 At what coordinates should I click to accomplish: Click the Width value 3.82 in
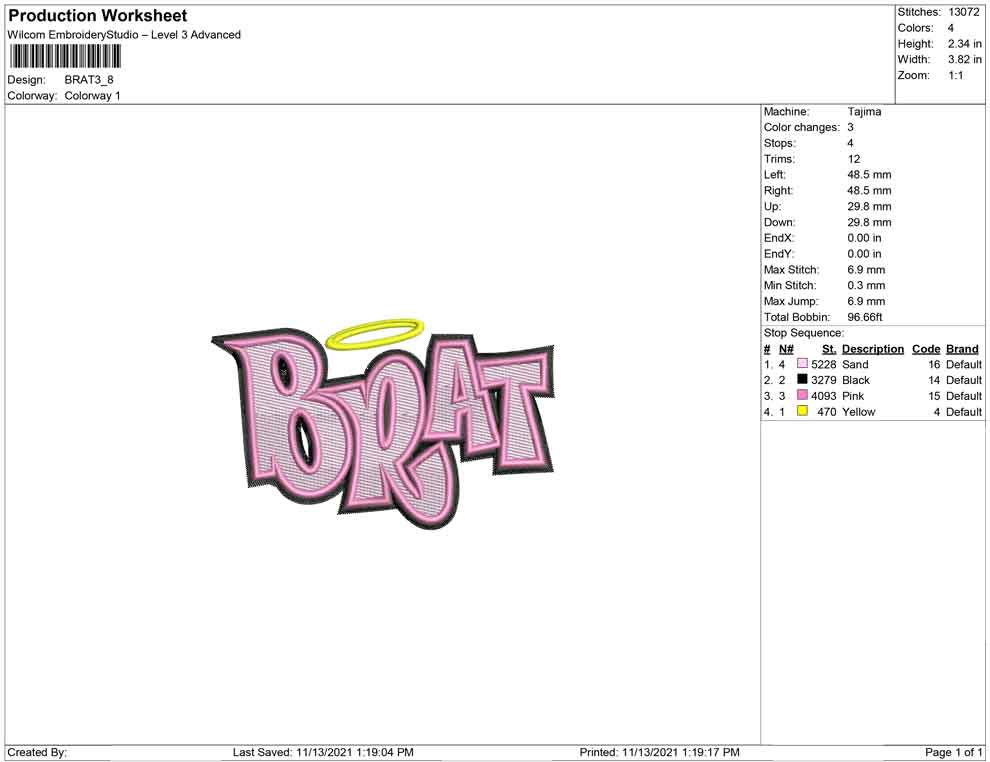(965, 59)
